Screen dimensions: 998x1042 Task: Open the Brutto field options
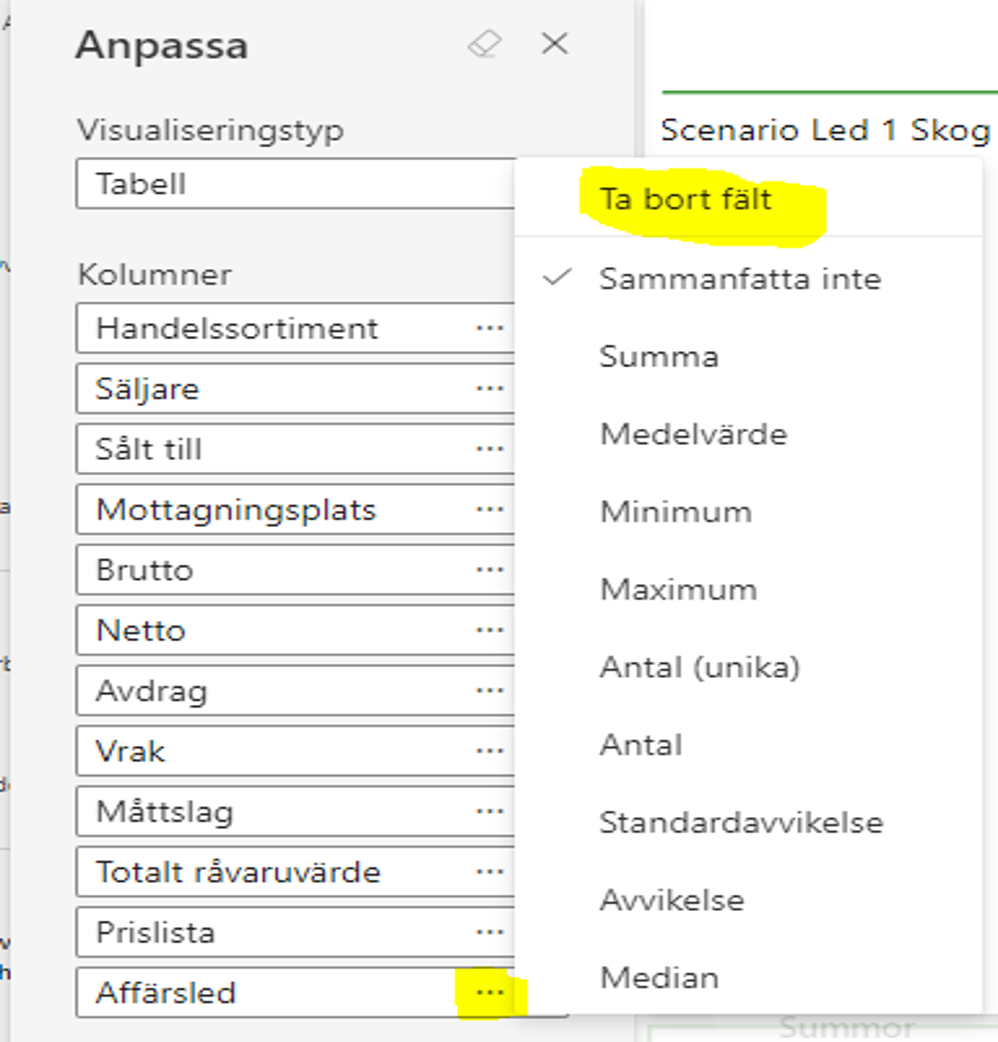click(x=490, y=570)
